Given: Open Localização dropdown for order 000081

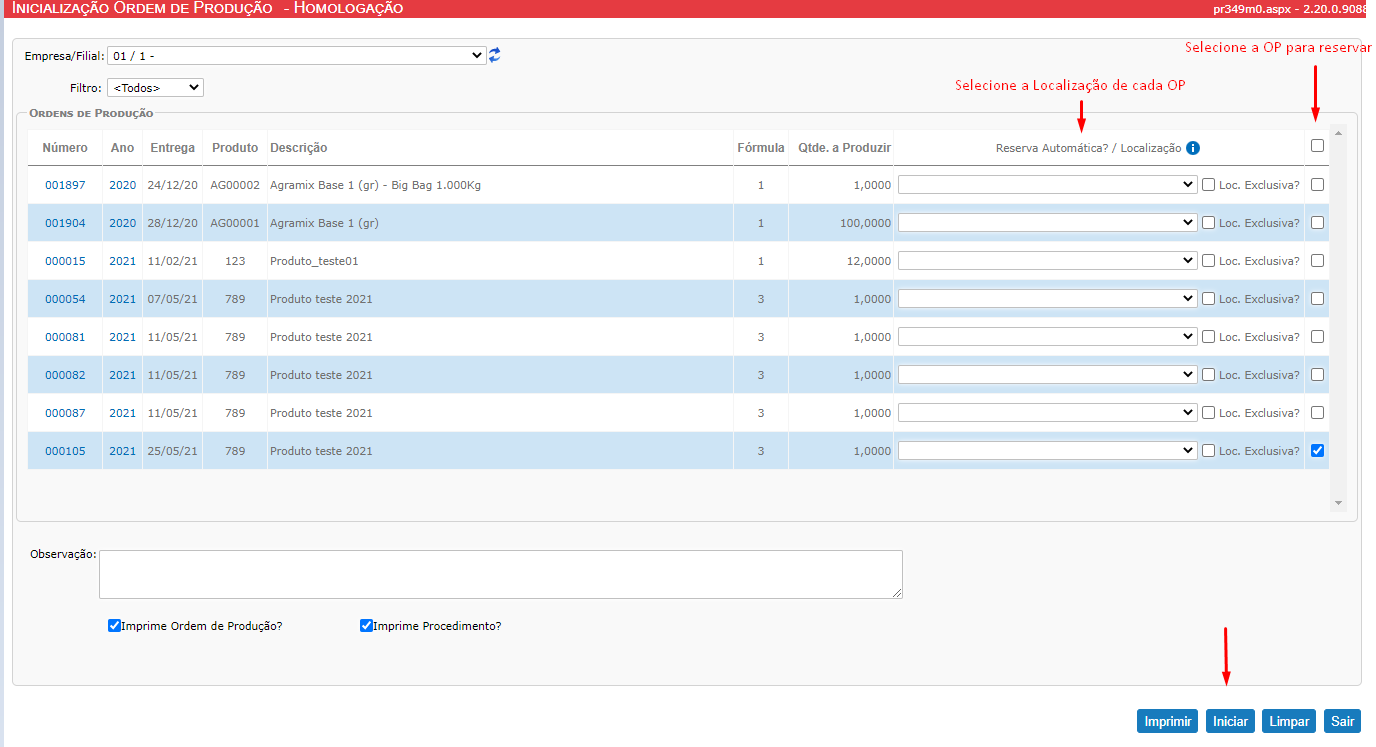Looking at the screenshot, I should [x=1047, y=336].
